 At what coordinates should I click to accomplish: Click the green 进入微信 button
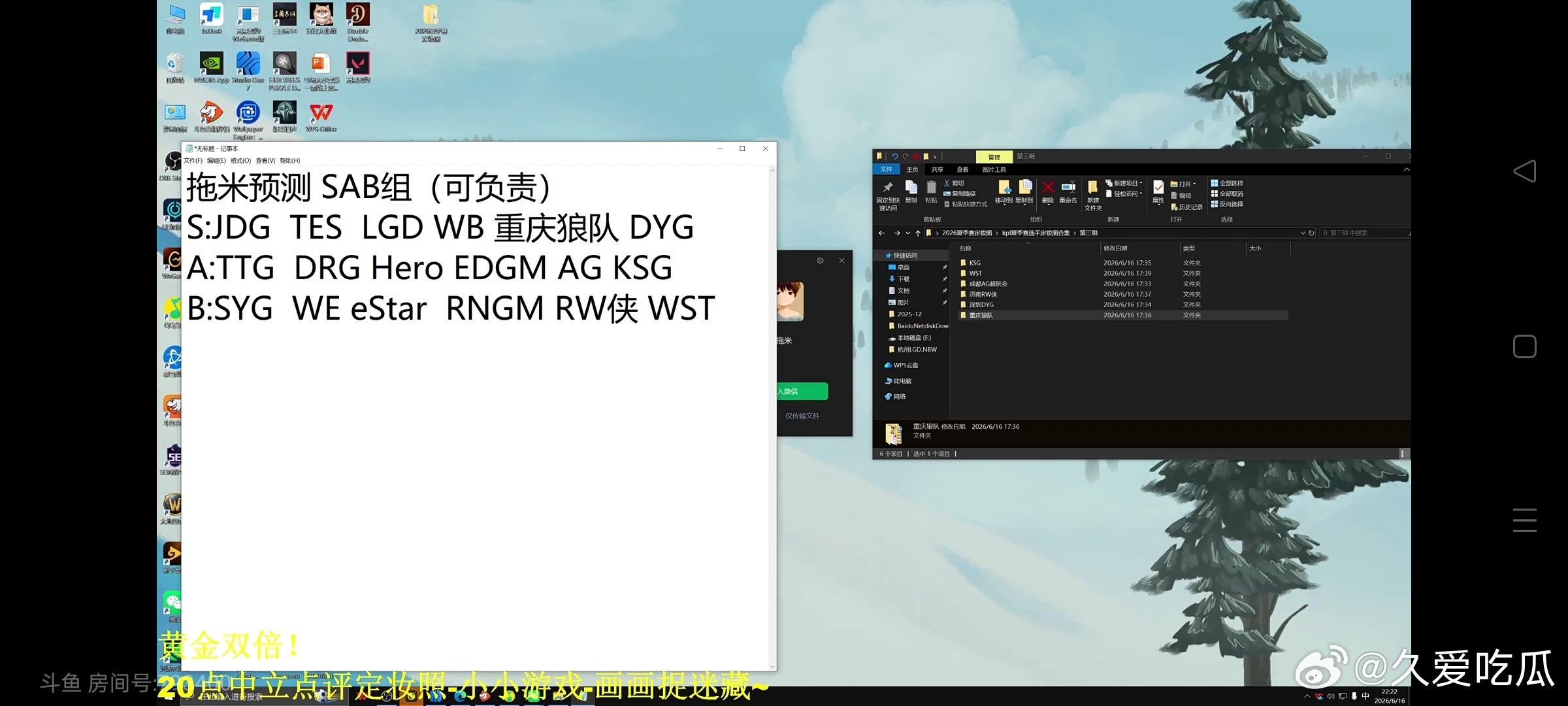[802, 391]
